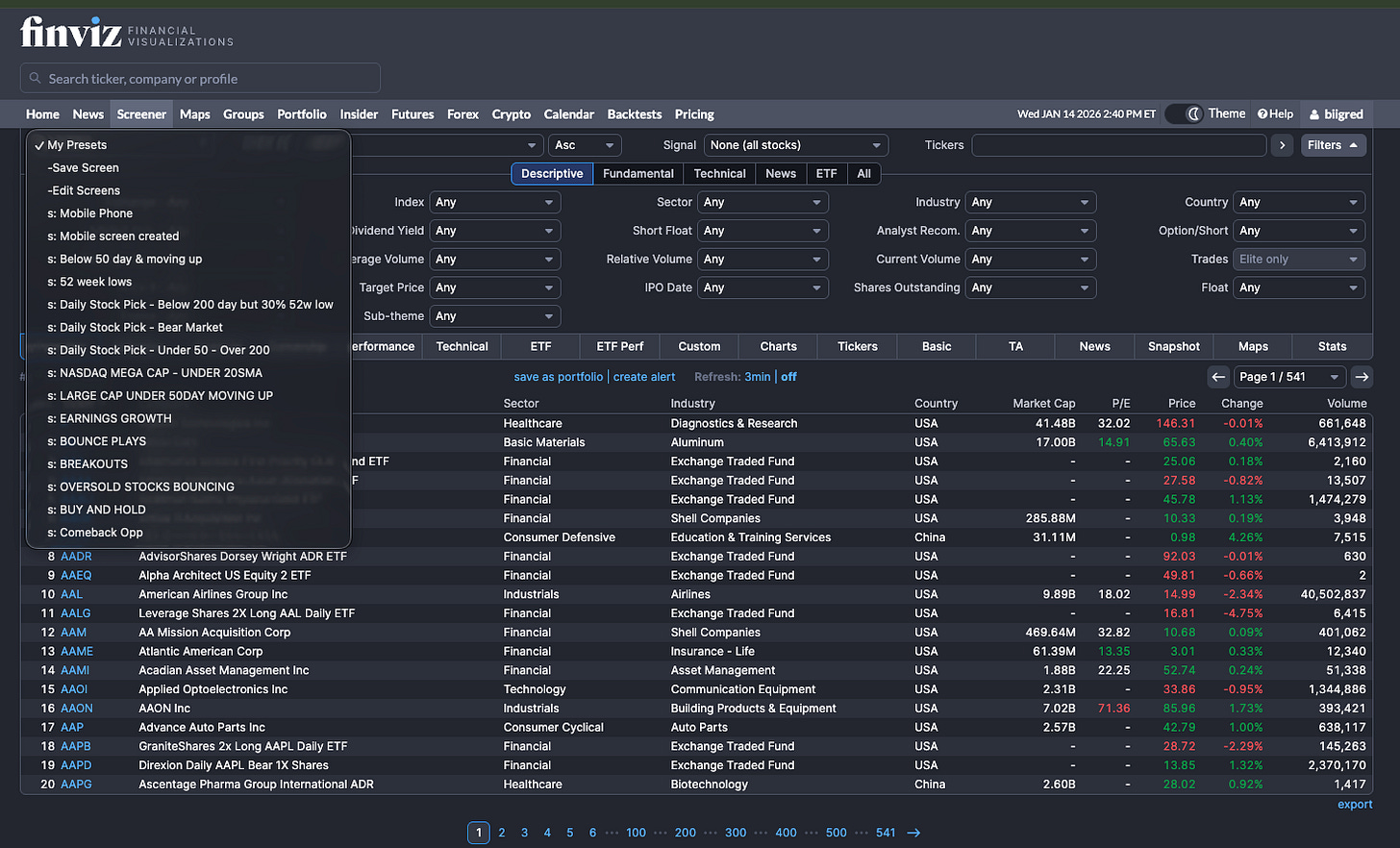Viewport: 1400px width, 848px height.
Task: Click the save as portfolio link
Action: pos(558,377)
